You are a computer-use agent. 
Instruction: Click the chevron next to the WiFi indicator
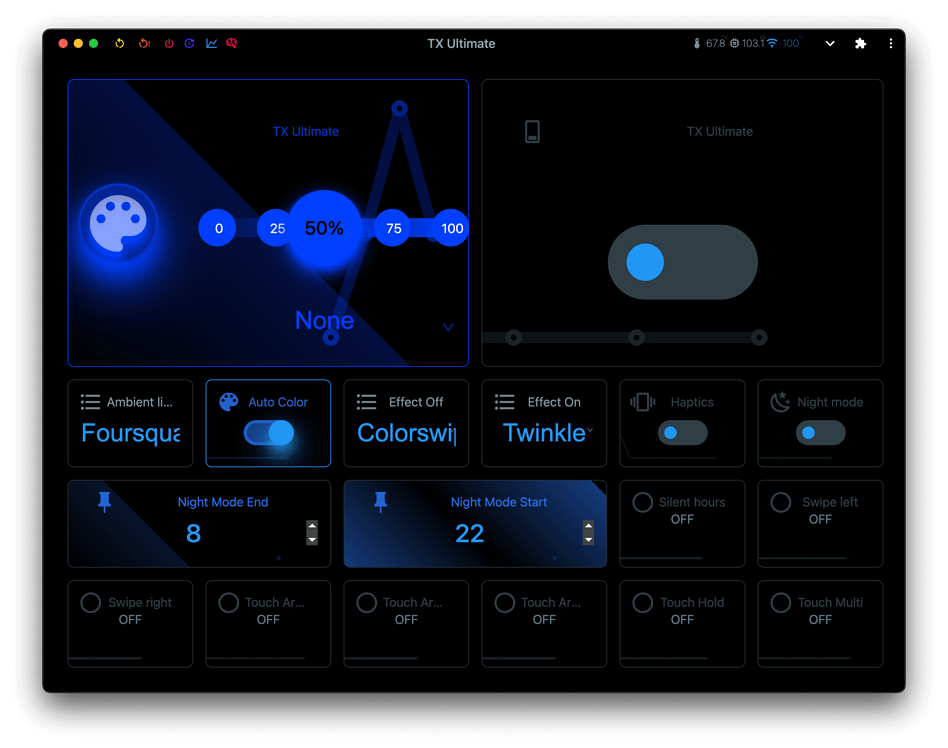click(828, 43)
